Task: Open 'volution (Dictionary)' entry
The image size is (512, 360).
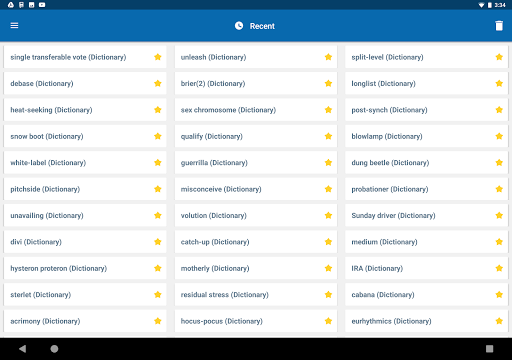Action: [x=256, y=215]
